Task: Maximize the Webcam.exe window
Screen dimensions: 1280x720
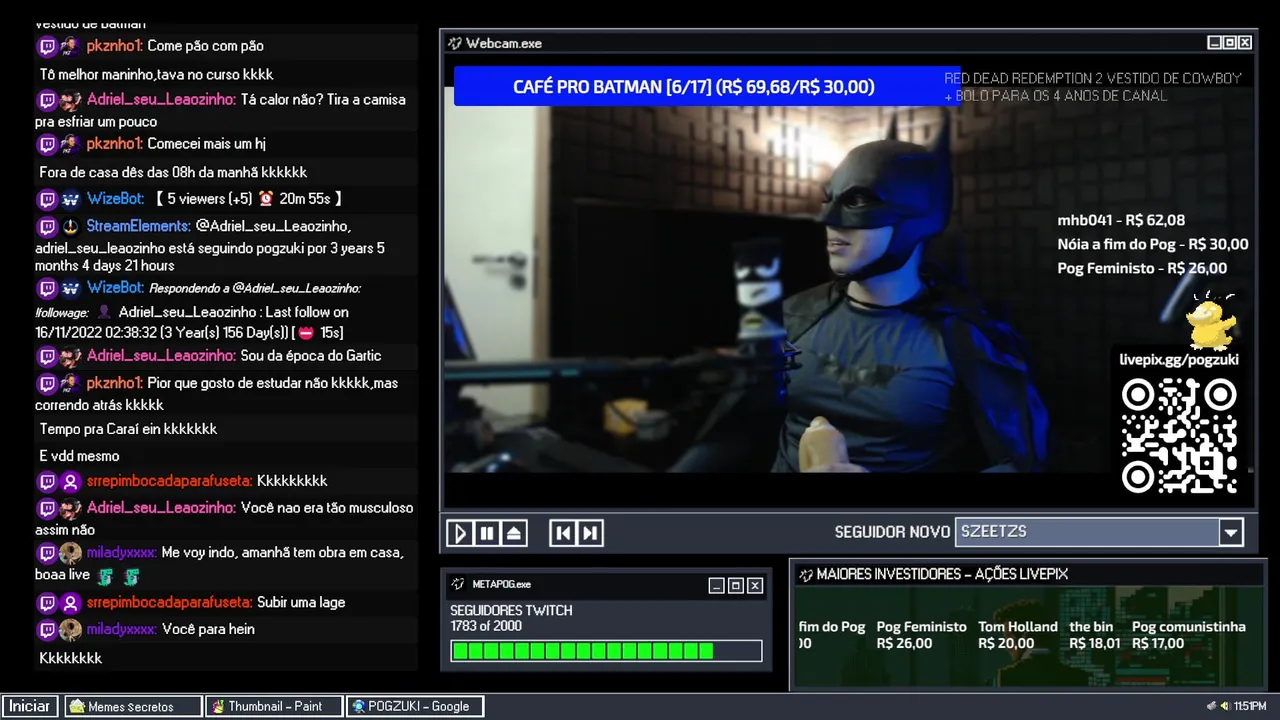Action: (x=1229, y=42)
